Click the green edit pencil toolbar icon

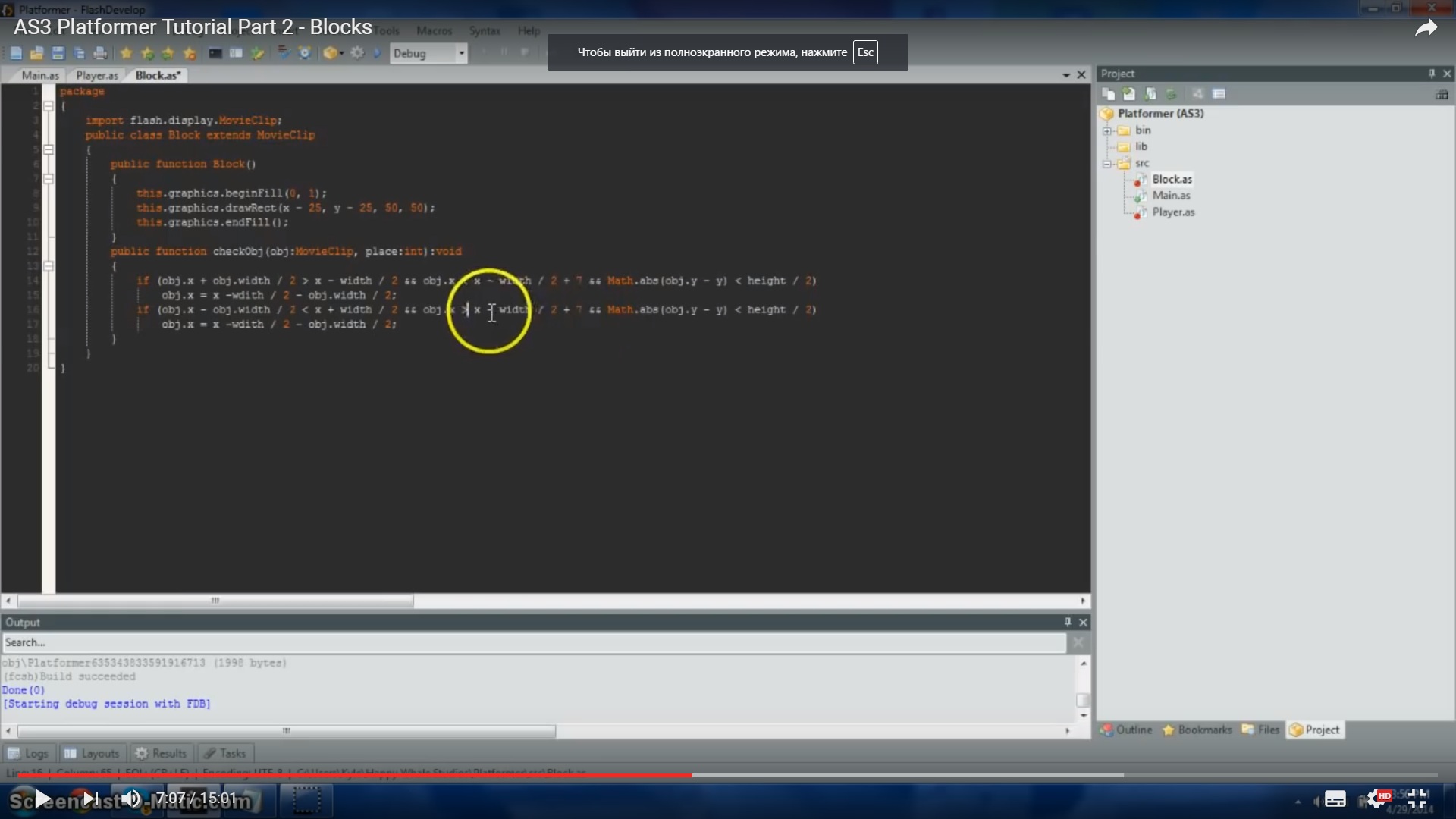tap(258, 53)
